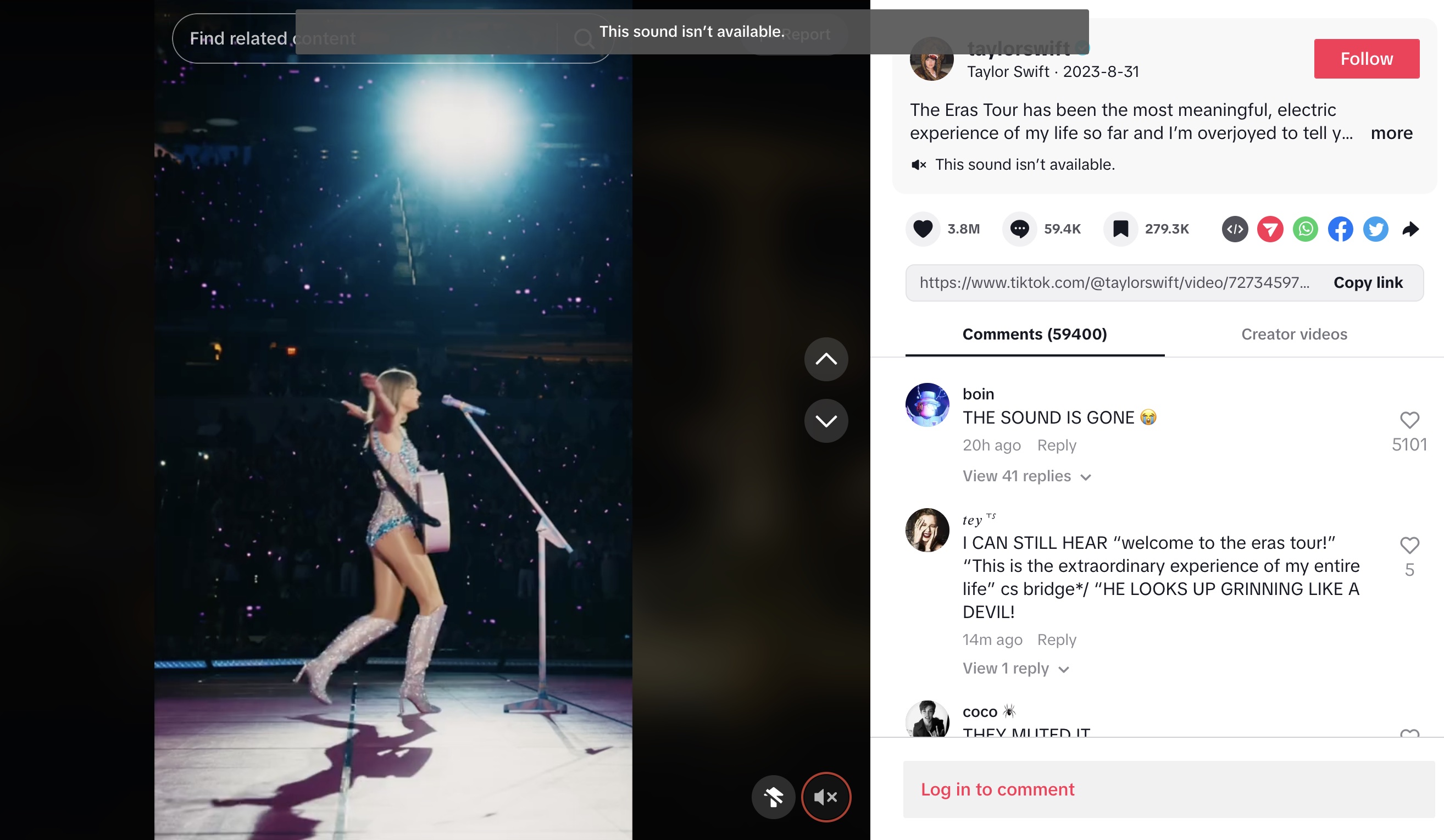Select the Comments (59400) tab
This screenshot has width=1444, height=840.
point(1034,334)
